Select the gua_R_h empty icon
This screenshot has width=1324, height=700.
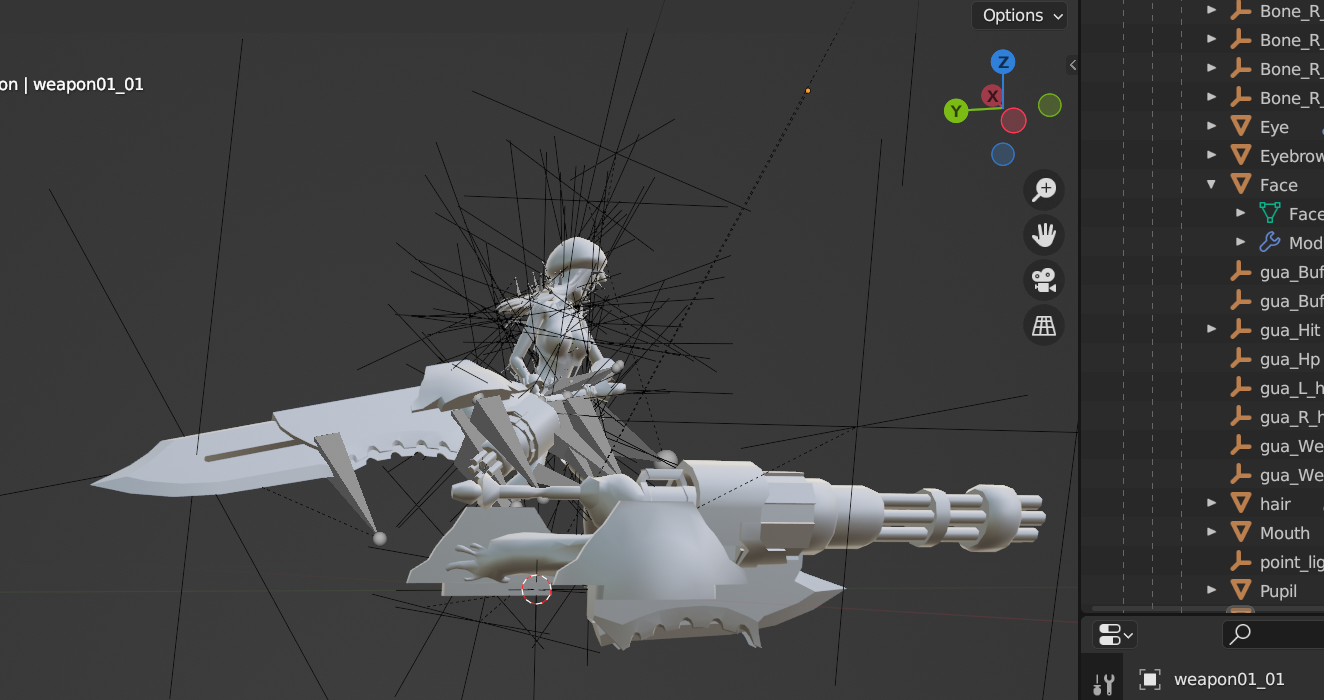click(1241, 417)
